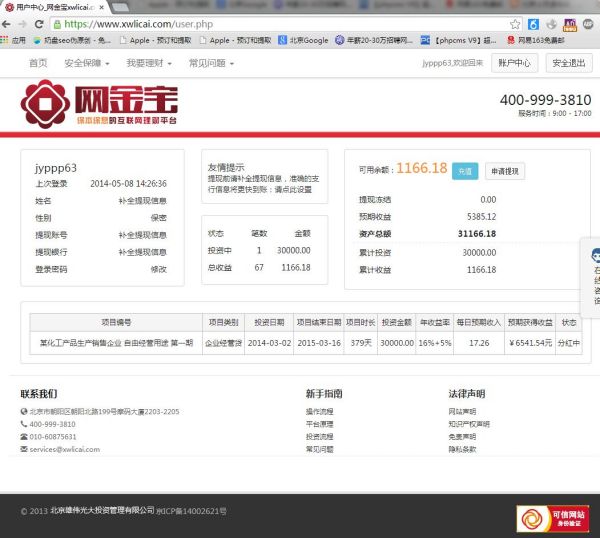Click the blue extension icon by star

533,24
